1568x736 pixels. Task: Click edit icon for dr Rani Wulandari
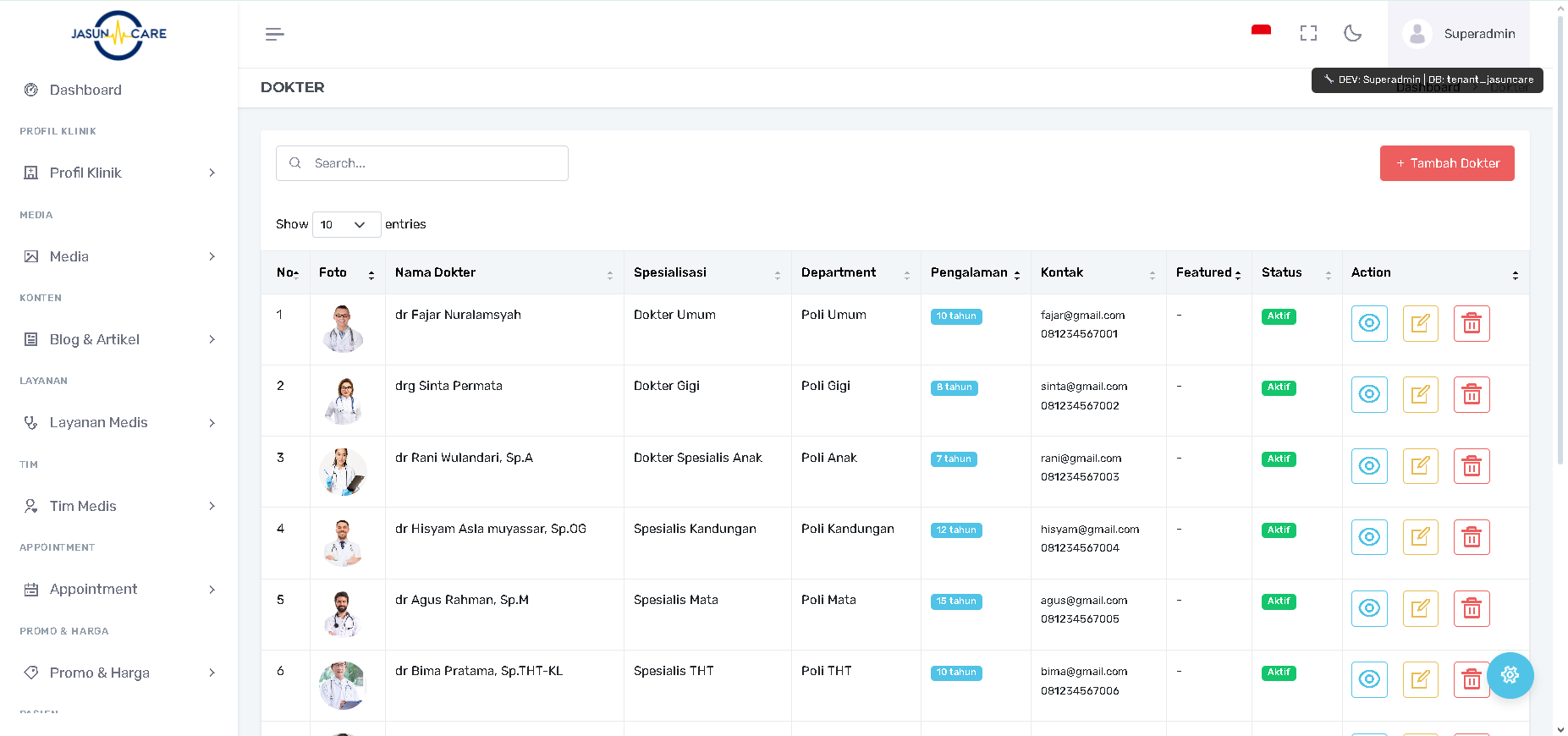point(1420,466)
